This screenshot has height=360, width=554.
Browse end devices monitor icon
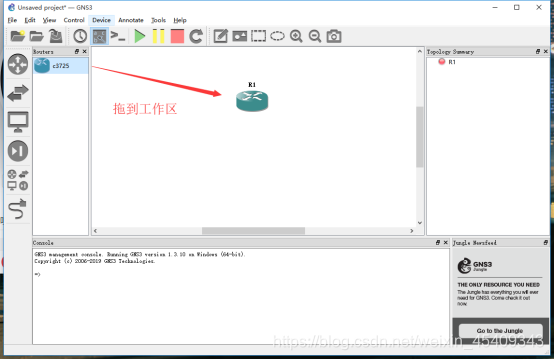click(18, 122)
